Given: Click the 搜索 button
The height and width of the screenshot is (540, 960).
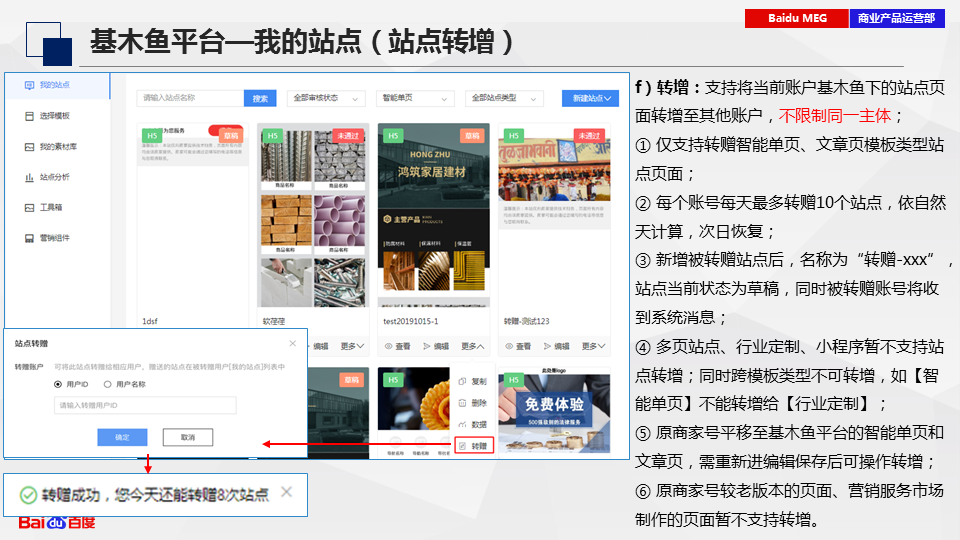Looking at the screenshot, I should 260,98.
